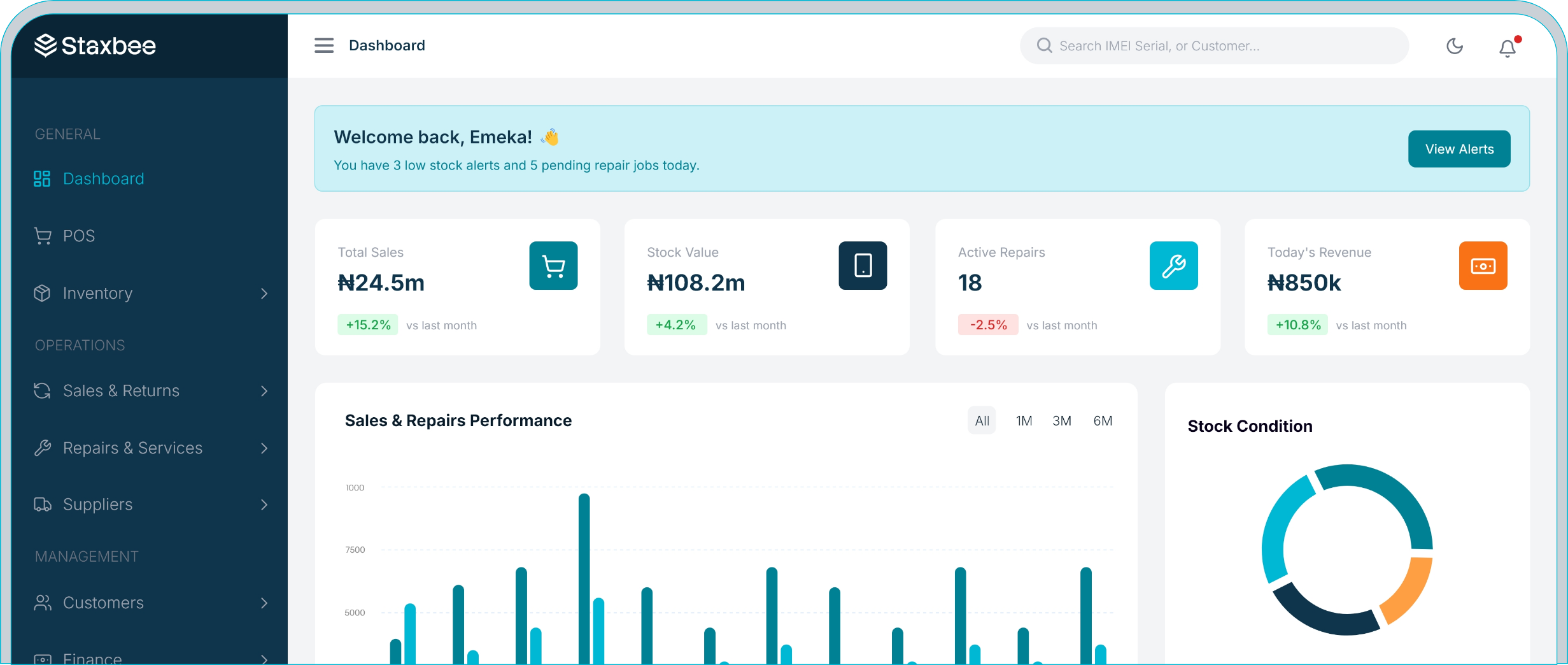
Task: Expand the Suppliers sidebar section
Action: click(x=97, y=504)
